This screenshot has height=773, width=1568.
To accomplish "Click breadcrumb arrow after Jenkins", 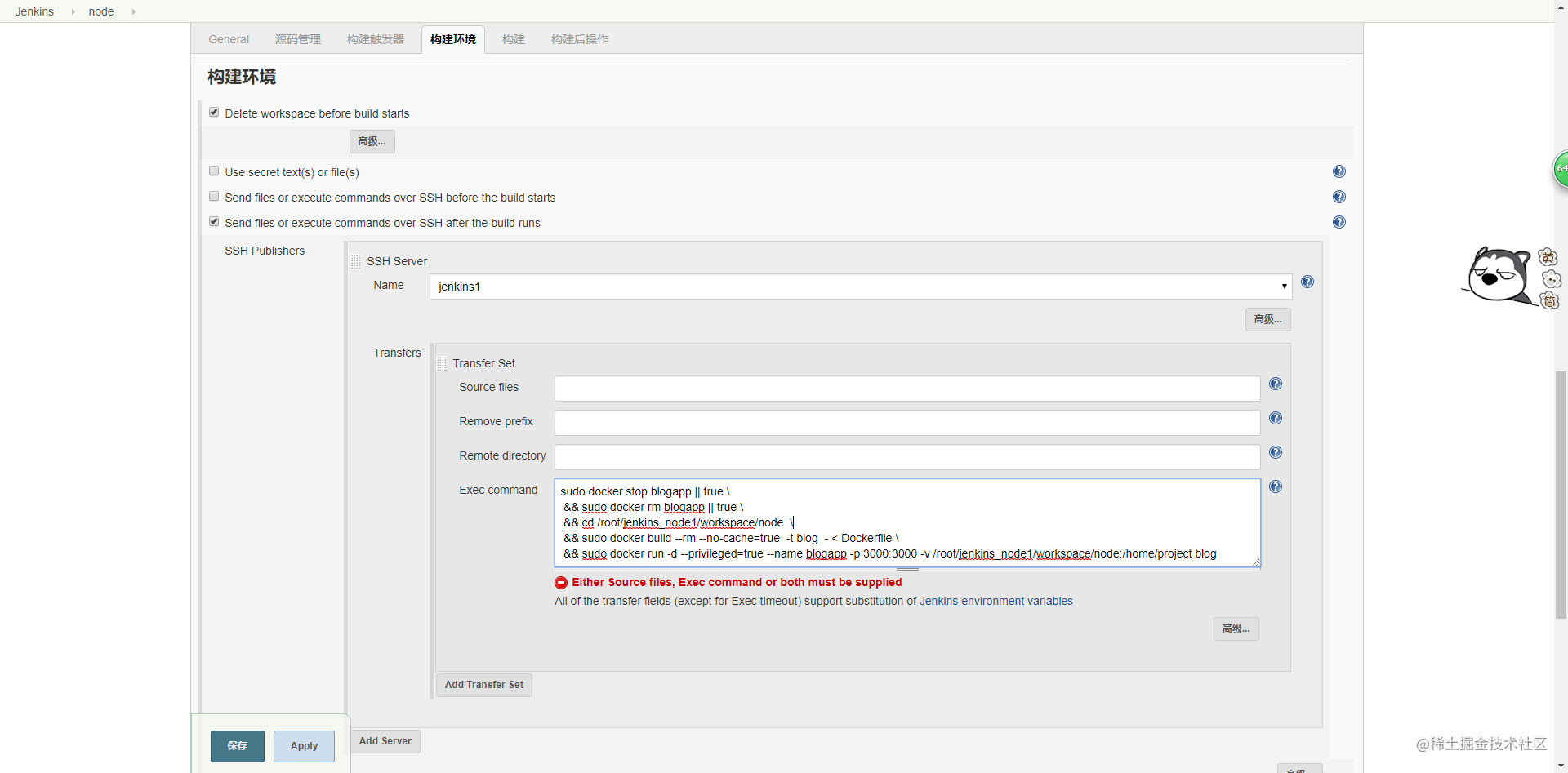I will click(73, 11).
